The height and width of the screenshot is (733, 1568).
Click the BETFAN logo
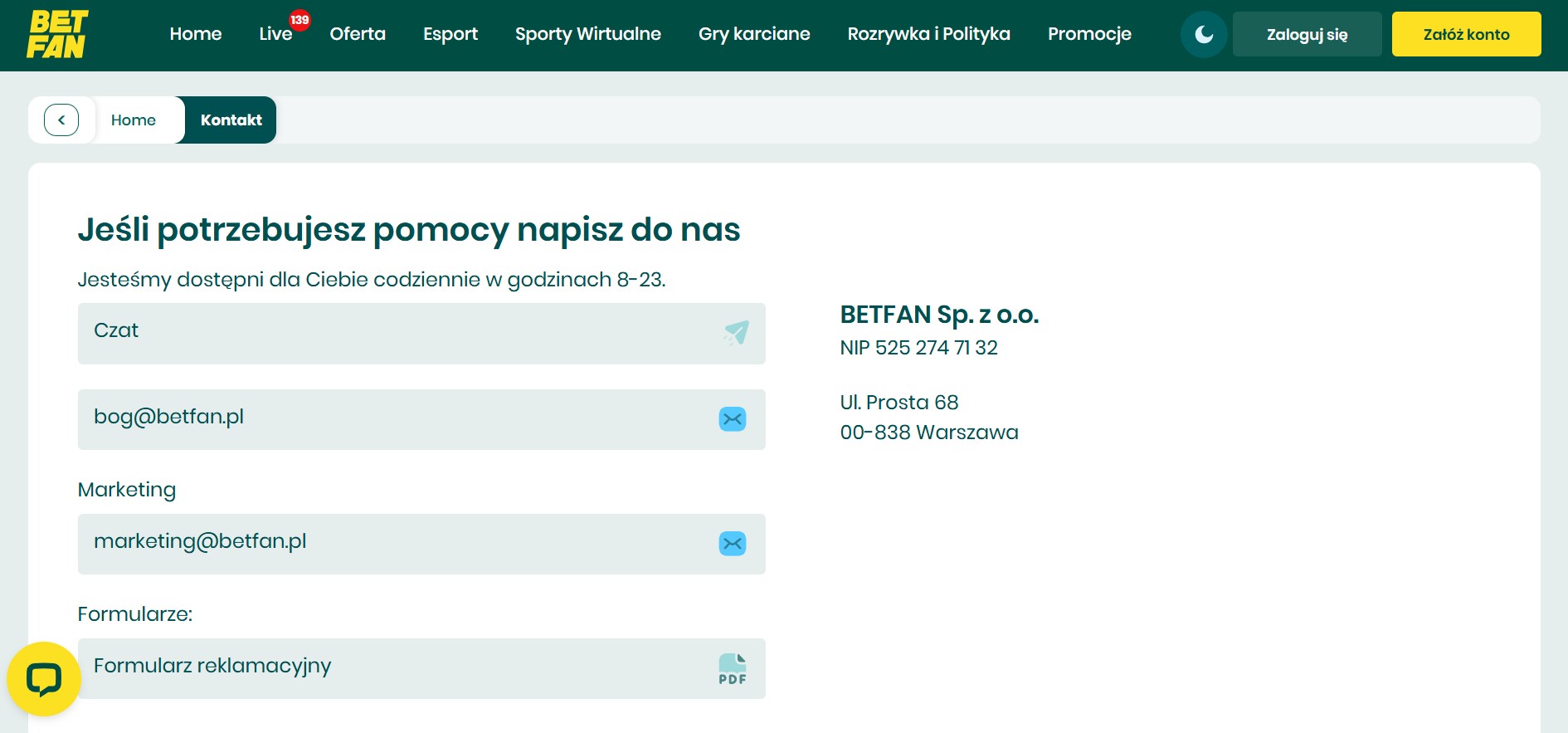pyautogui.click(x=56, y=35)
